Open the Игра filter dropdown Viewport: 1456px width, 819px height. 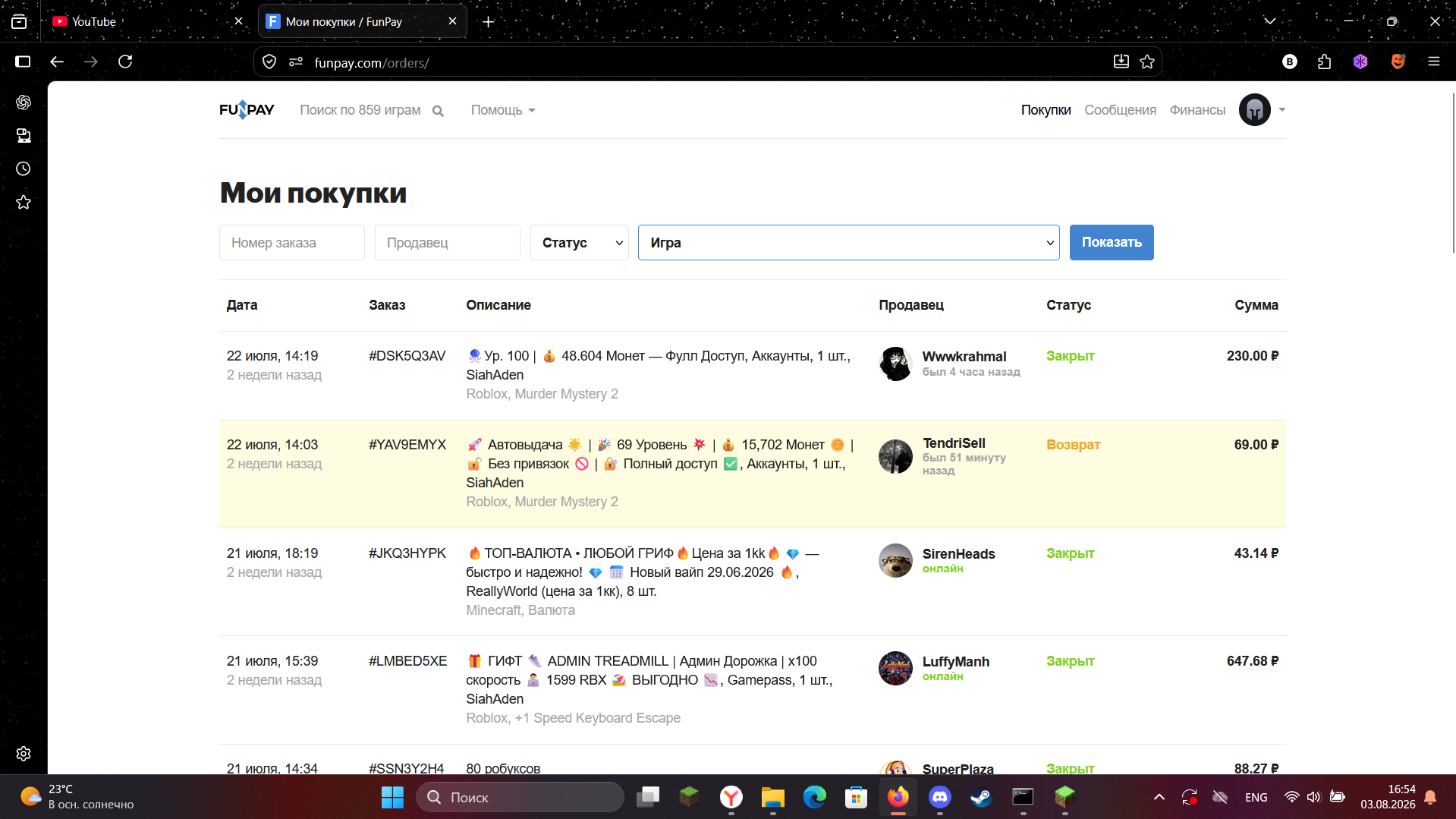848,243
